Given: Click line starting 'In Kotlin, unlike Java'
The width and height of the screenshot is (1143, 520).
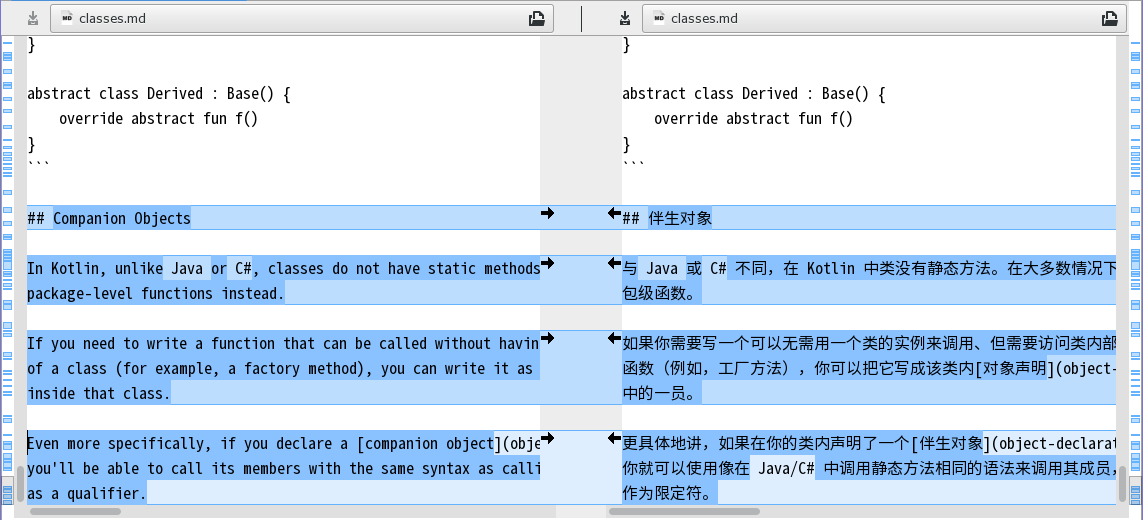Looking at the screenshot, I should [284, 268].
